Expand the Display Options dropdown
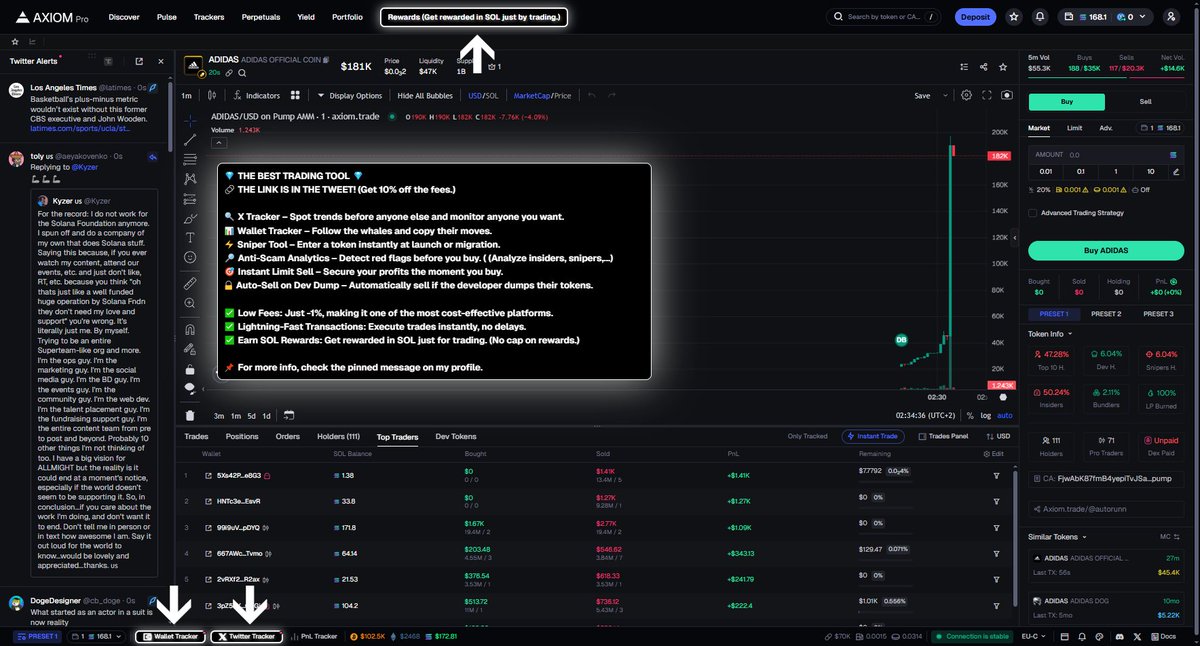 (349, 95)
